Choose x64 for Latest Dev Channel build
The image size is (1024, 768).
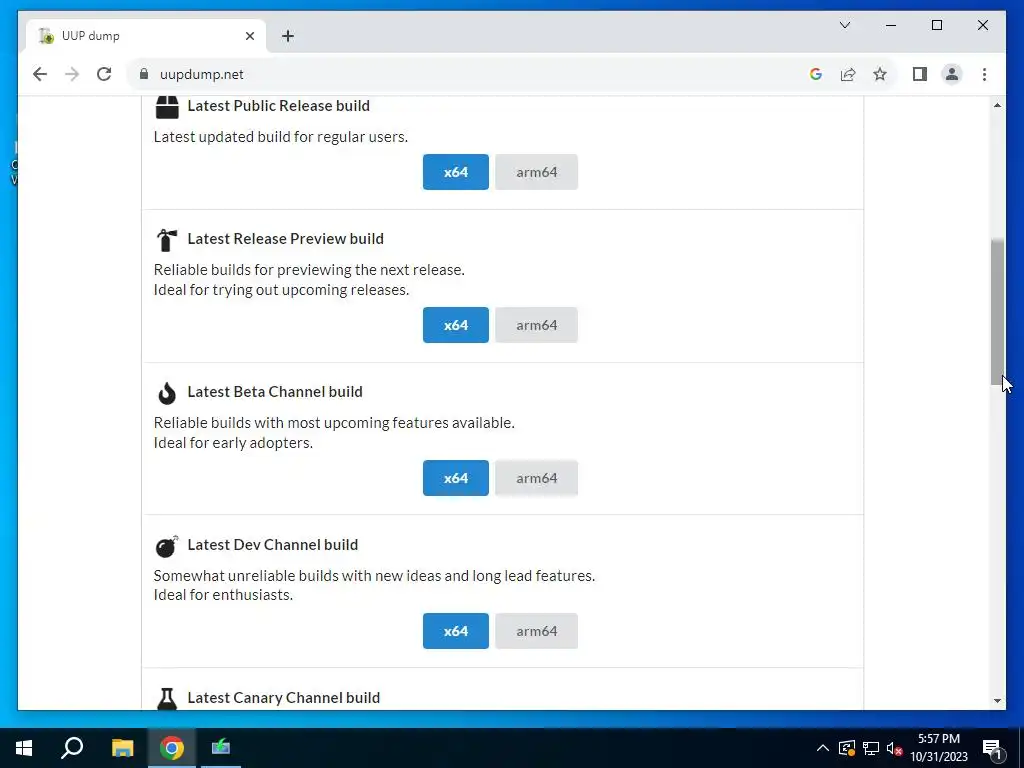[x=456, y=631]
